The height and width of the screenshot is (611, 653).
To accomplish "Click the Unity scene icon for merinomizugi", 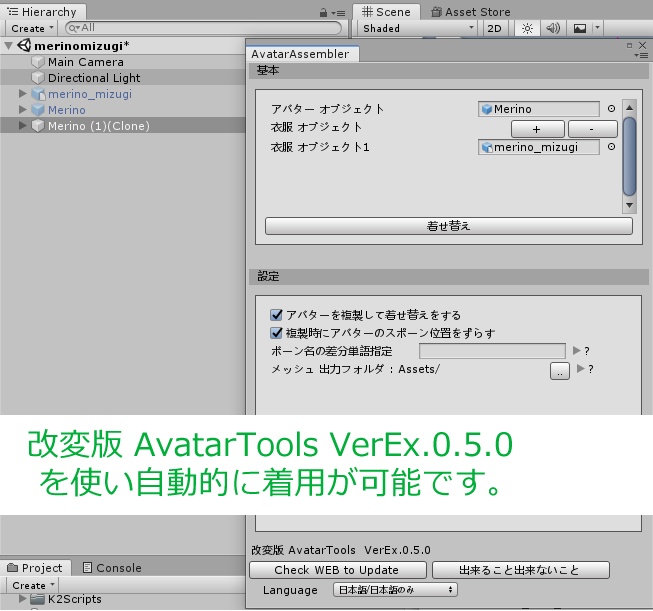I will (24, 45).
